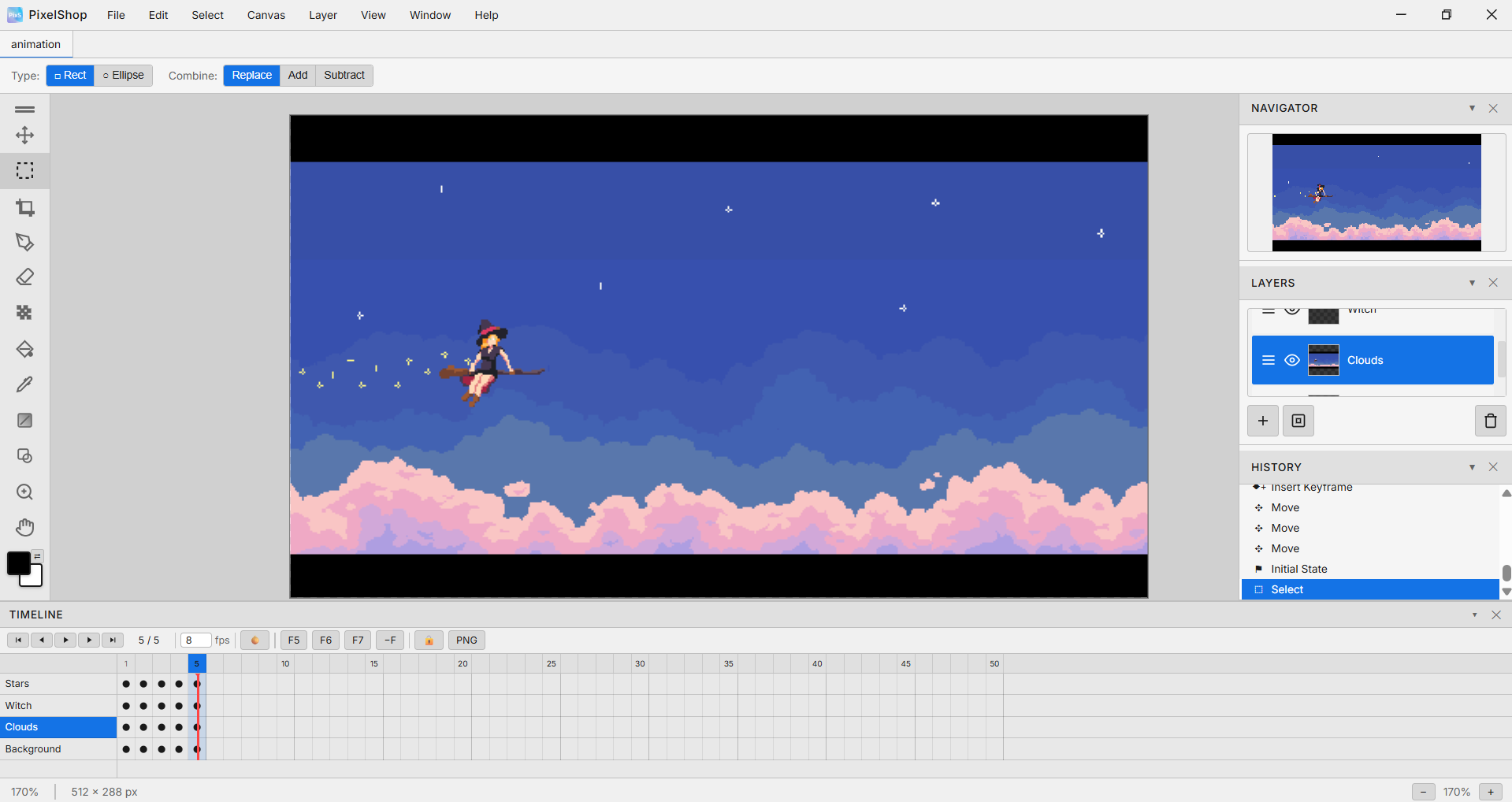The image size is (1512, 802).
Task: Set combine mode to Replace
Action: 251,75
